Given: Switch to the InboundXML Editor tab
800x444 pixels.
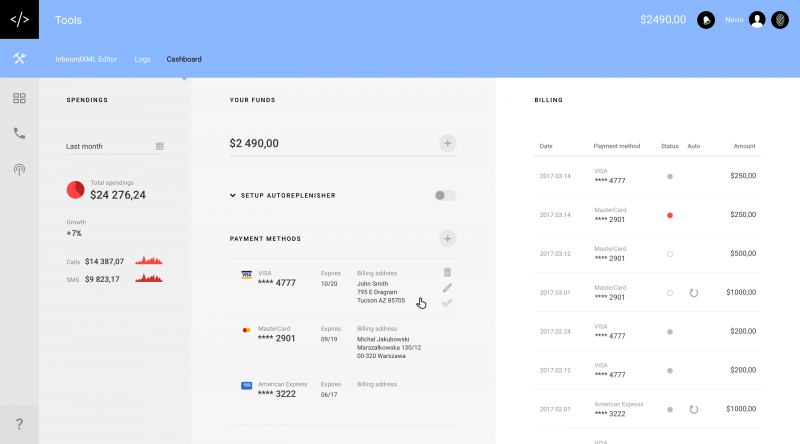Looking at the screenshot, I should point(86,59).
